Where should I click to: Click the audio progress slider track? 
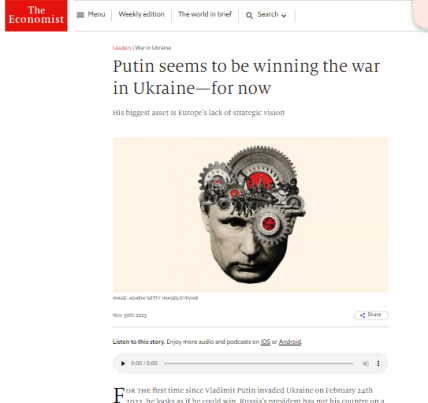point(258,363)
